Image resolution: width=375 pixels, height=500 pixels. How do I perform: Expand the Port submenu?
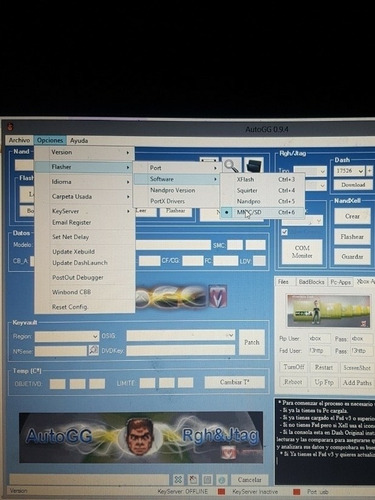coord(176,168)
